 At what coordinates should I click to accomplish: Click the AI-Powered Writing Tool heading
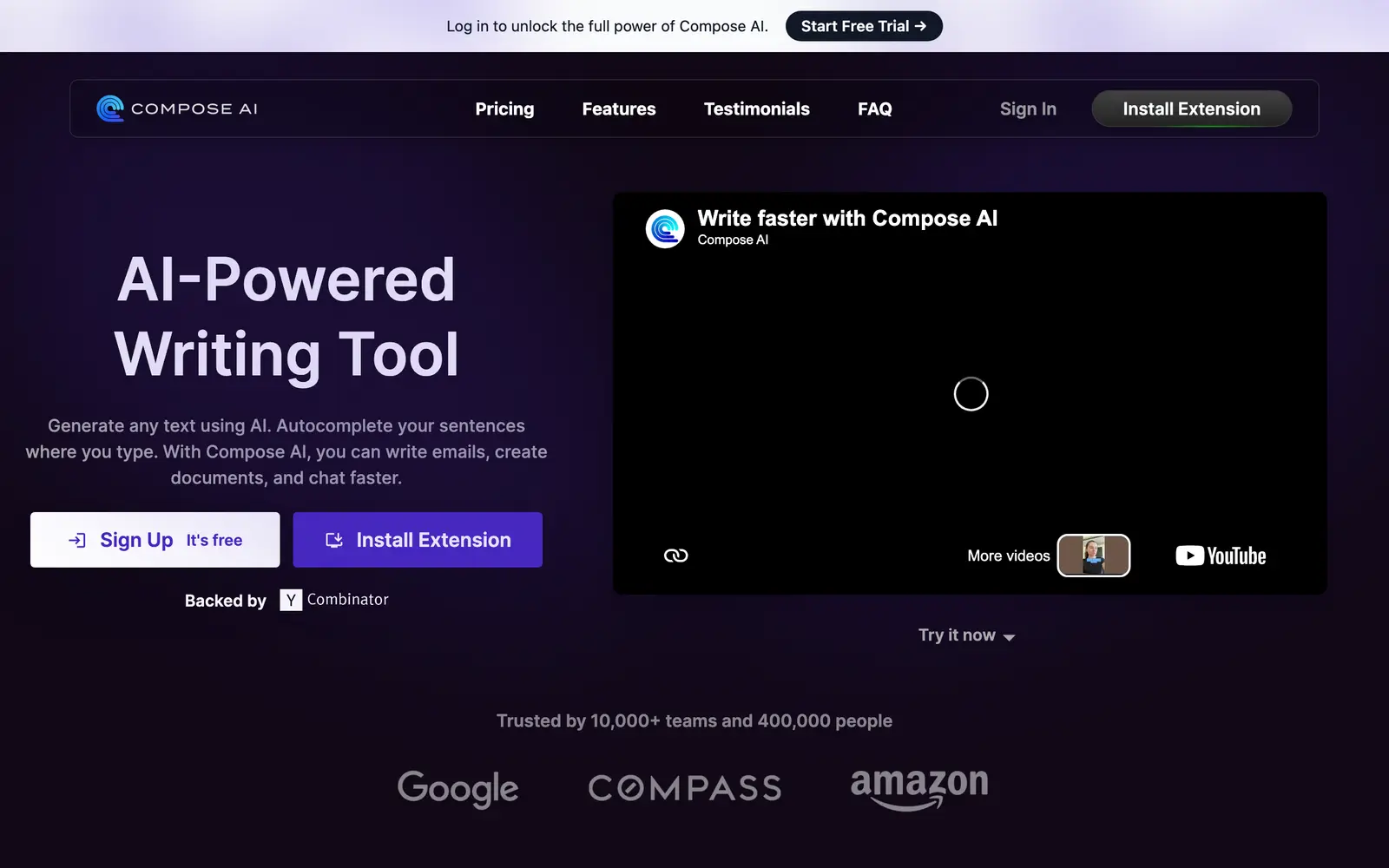[286, 317]
